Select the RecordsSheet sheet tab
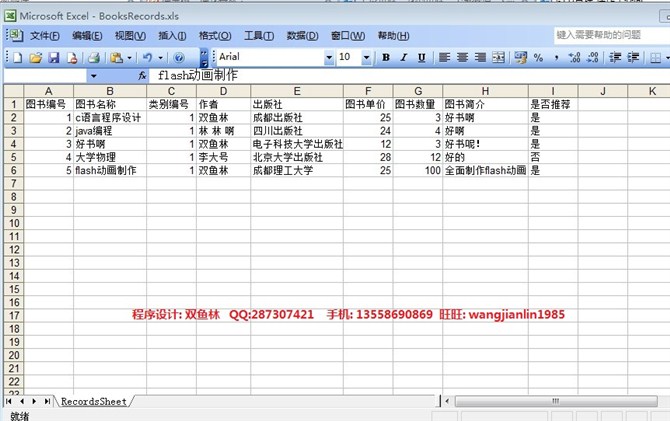Viewport: 670px width, 421px height. click(93, 401)
